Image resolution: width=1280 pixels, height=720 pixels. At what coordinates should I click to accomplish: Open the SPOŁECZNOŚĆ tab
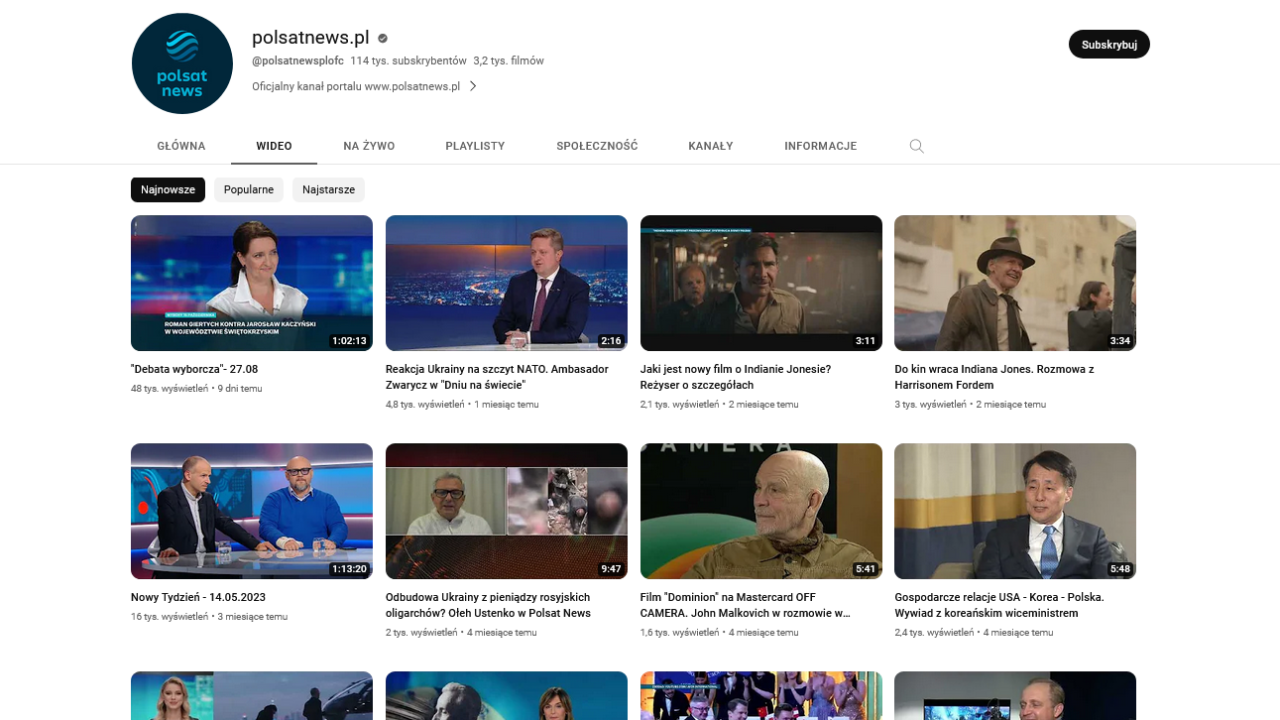click(597, 146)
